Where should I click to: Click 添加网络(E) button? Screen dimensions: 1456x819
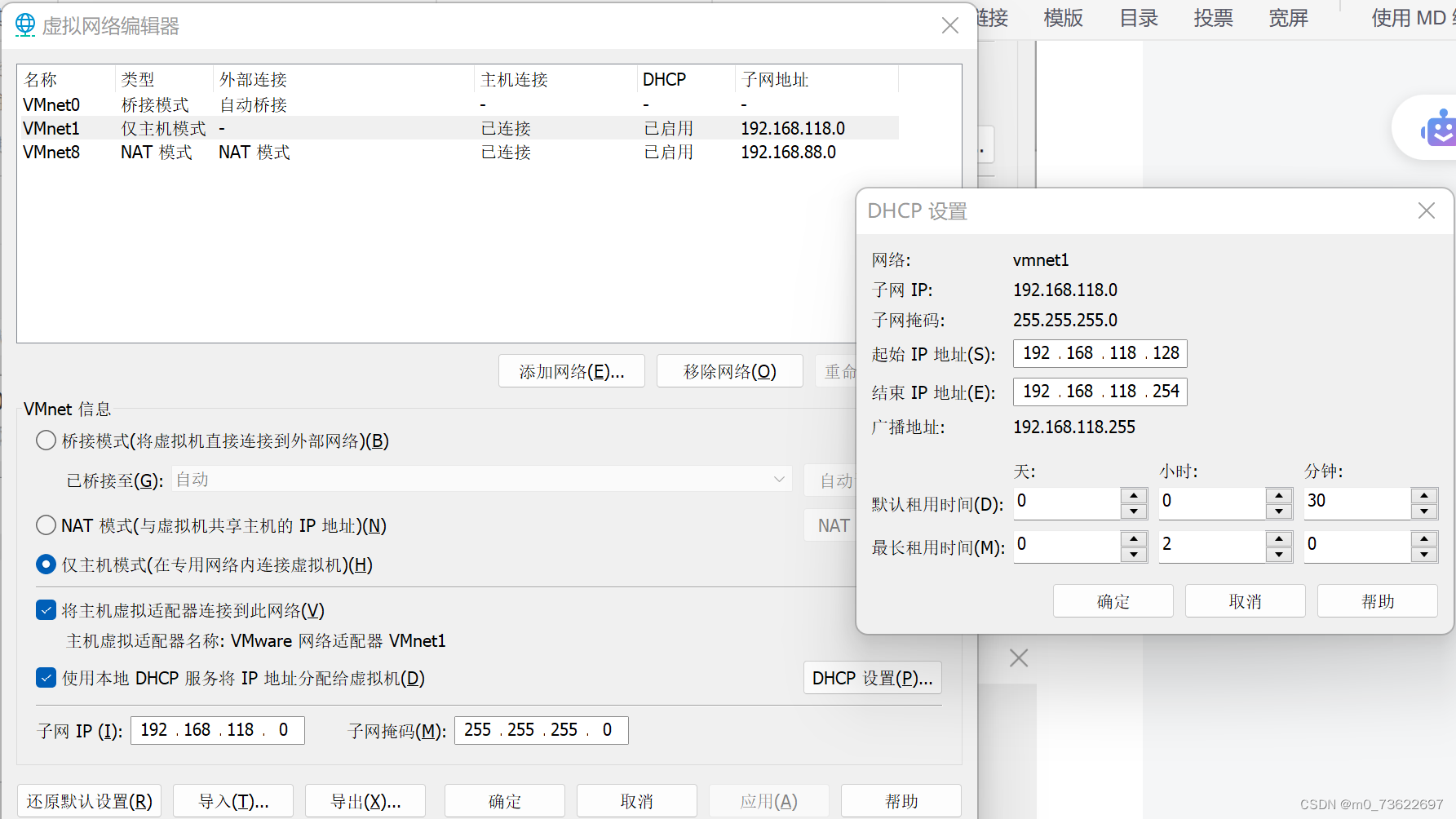coord(572,371)
